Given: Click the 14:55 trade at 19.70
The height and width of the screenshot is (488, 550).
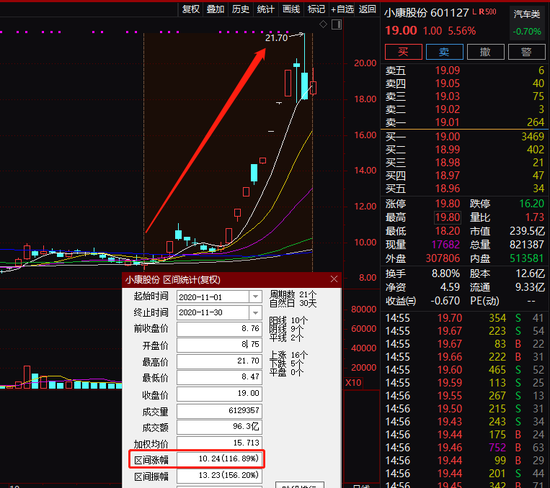Looking at the screenshot, I should (465, 318).
